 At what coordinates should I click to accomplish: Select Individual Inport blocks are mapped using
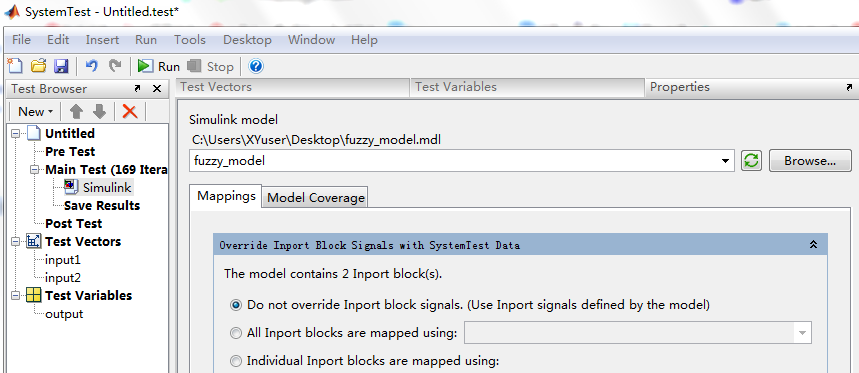[236, 361]
